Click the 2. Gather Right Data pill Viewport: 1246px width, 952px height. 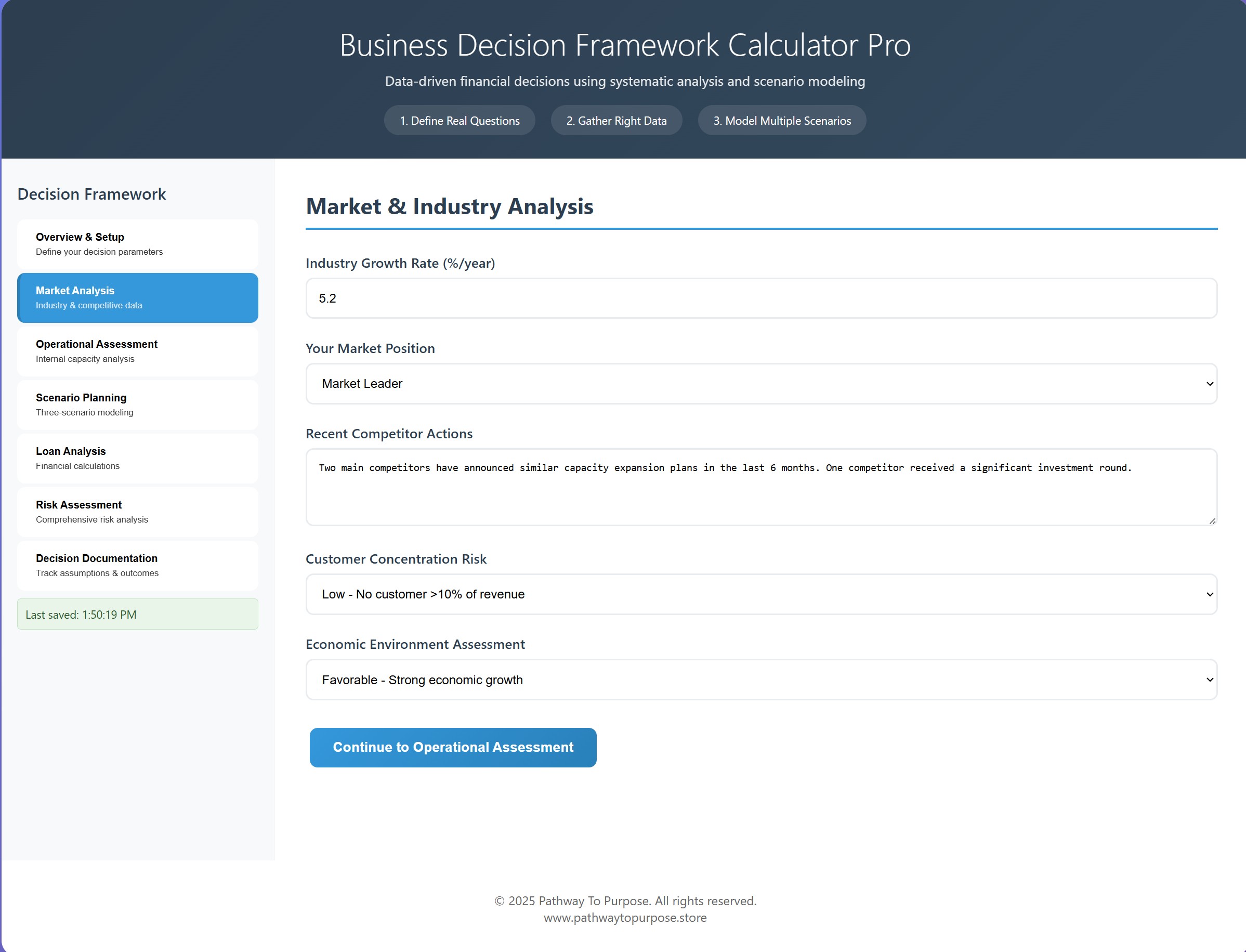(x=617, y=120)
